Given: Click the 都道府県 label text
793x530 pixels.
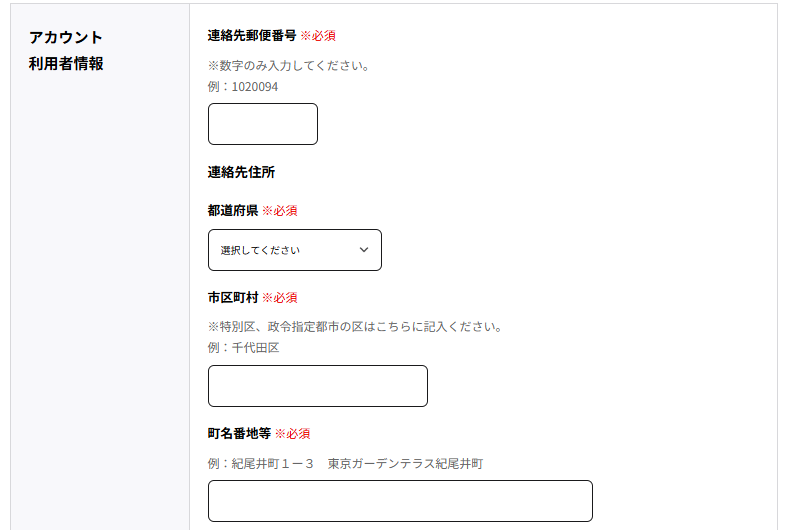Looking at the screenshot, I should click(x=233, y=210).
